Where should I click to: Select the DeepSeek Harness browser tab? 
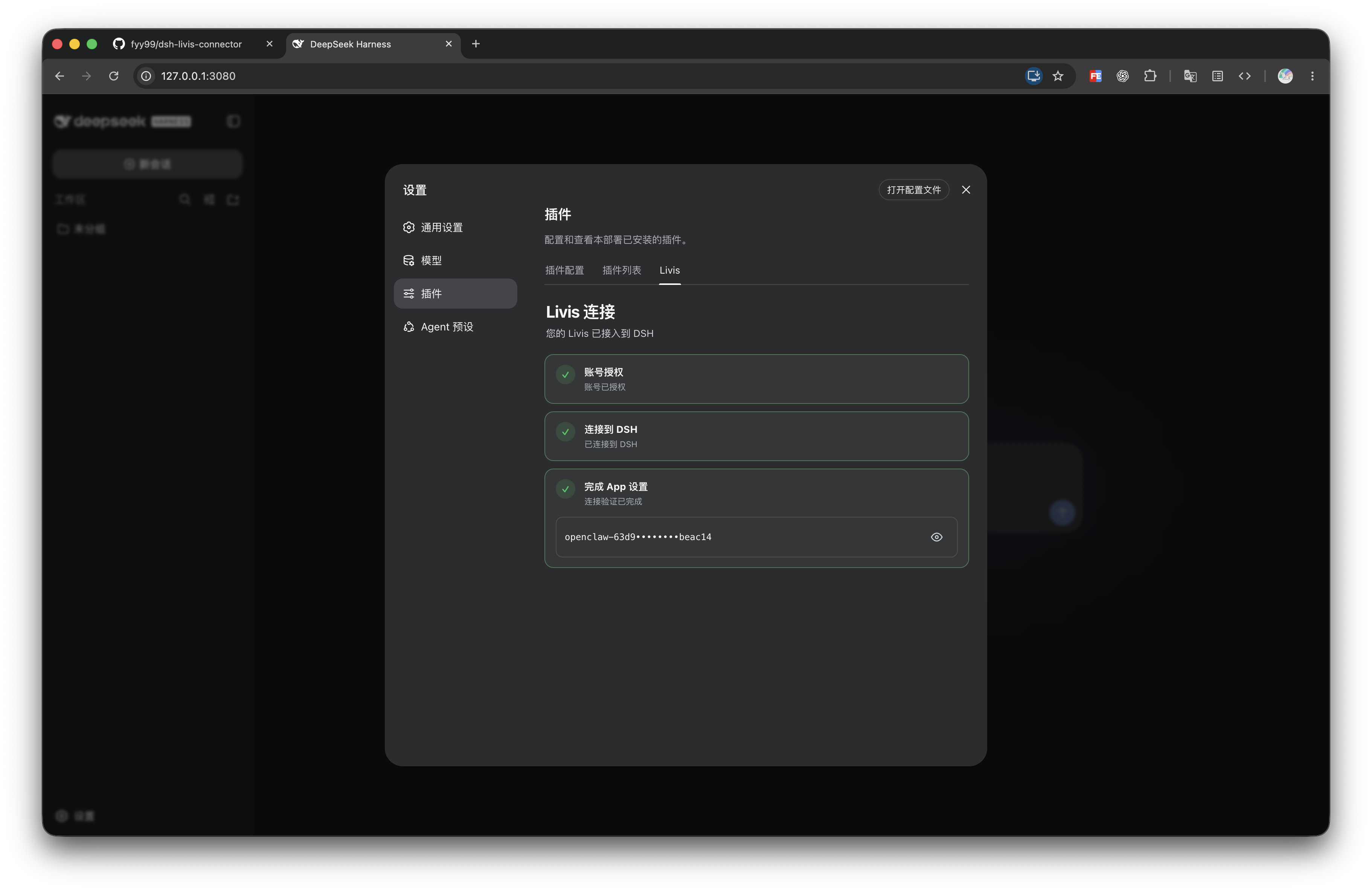point(373,44)
